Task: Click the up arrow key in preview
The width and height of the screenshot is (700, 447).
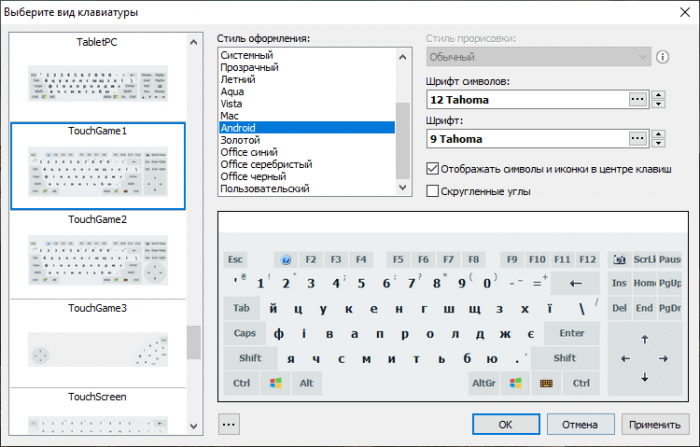Action: (645, 339)
